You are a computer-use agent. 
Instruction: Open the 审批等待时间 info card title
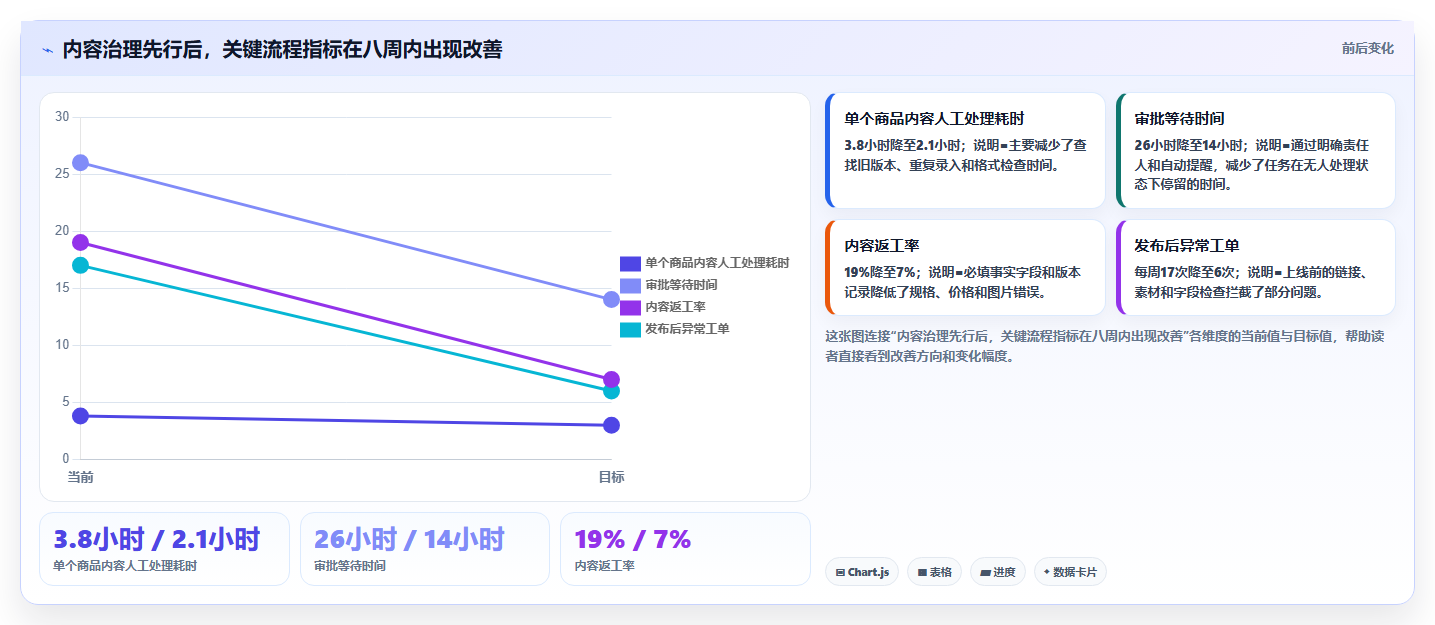tap(1179, 118)
